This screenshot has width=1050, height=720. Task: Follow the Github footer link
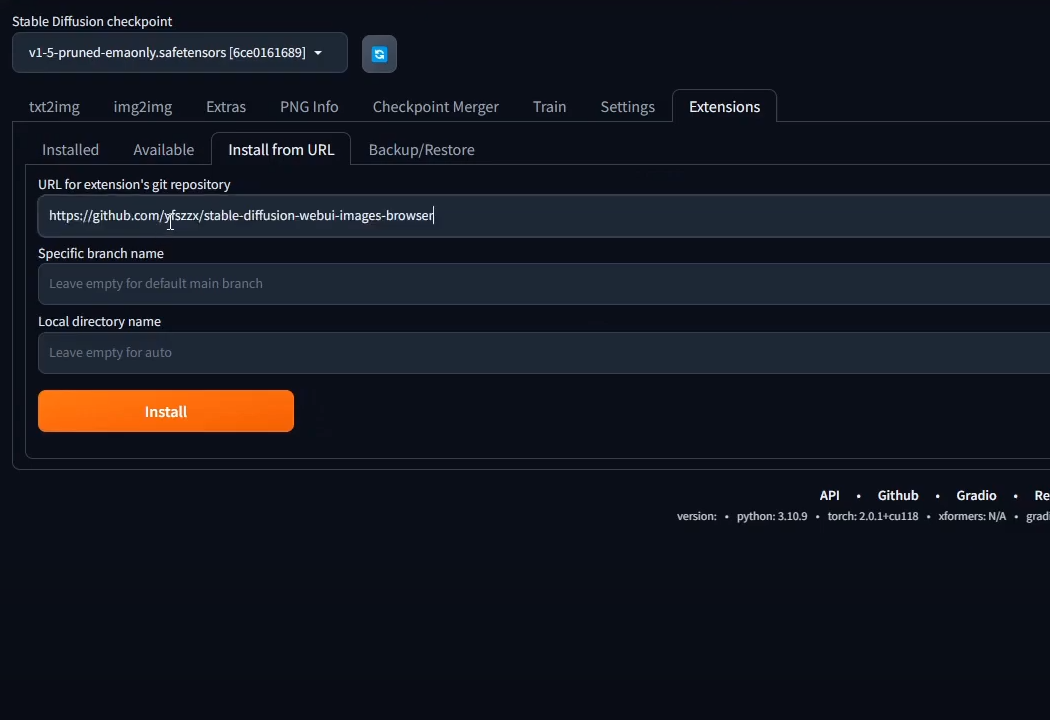click(x=897, y=496)
